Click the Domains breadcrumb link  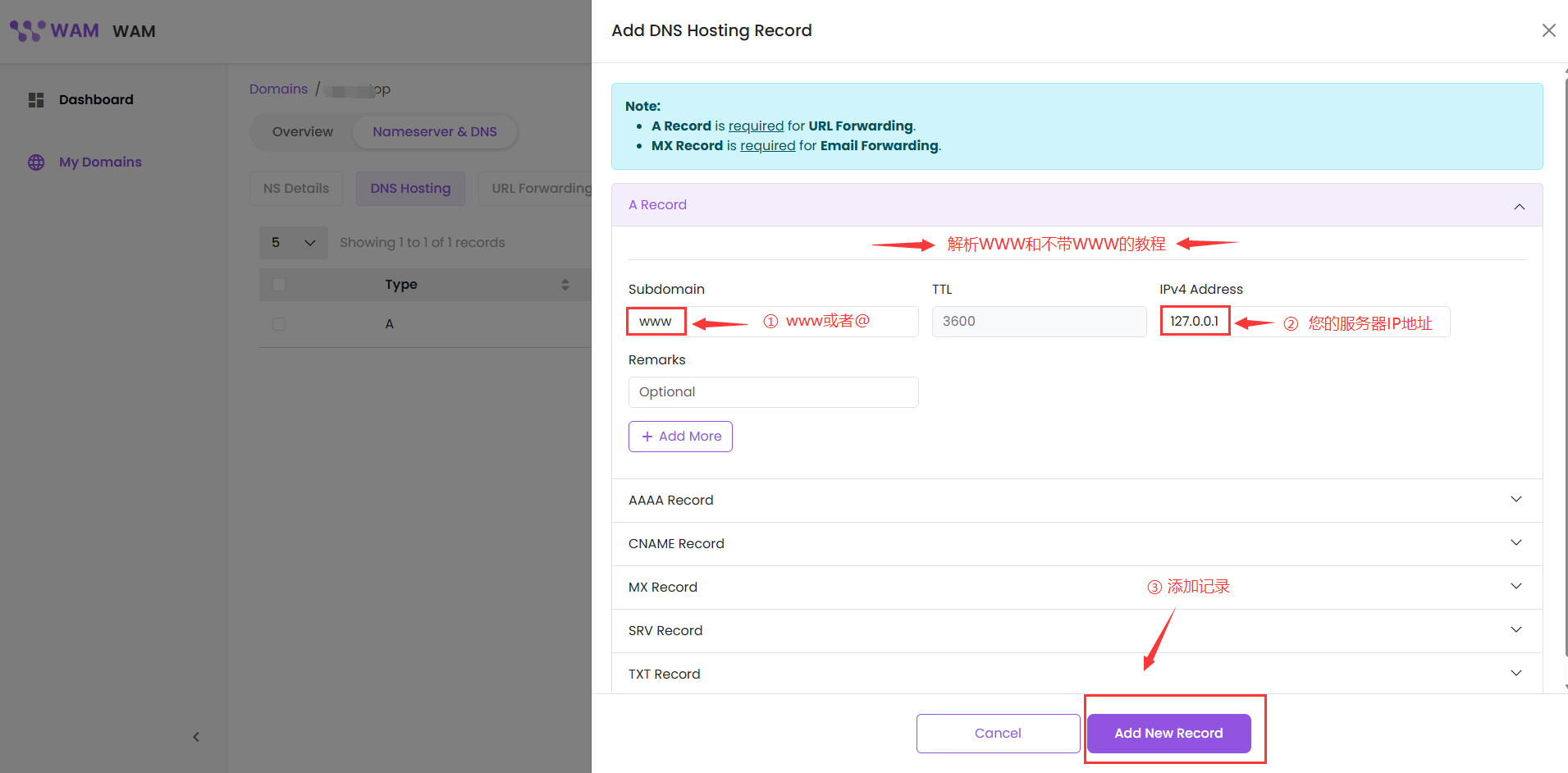[278, 89]
